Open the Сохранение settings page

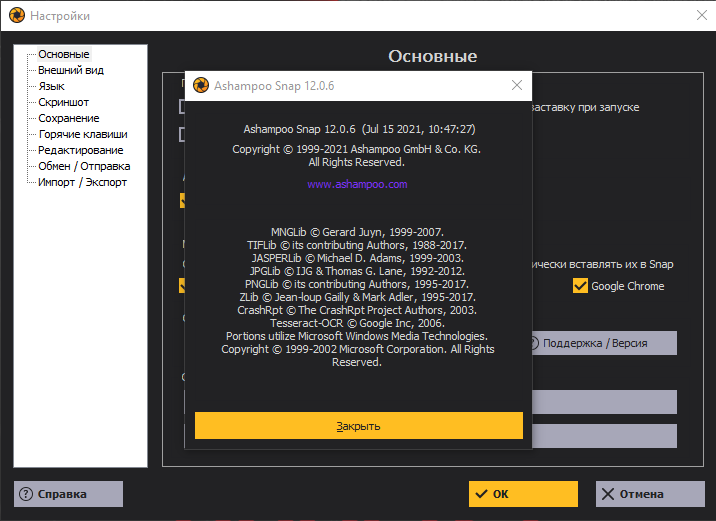(68, 118)
